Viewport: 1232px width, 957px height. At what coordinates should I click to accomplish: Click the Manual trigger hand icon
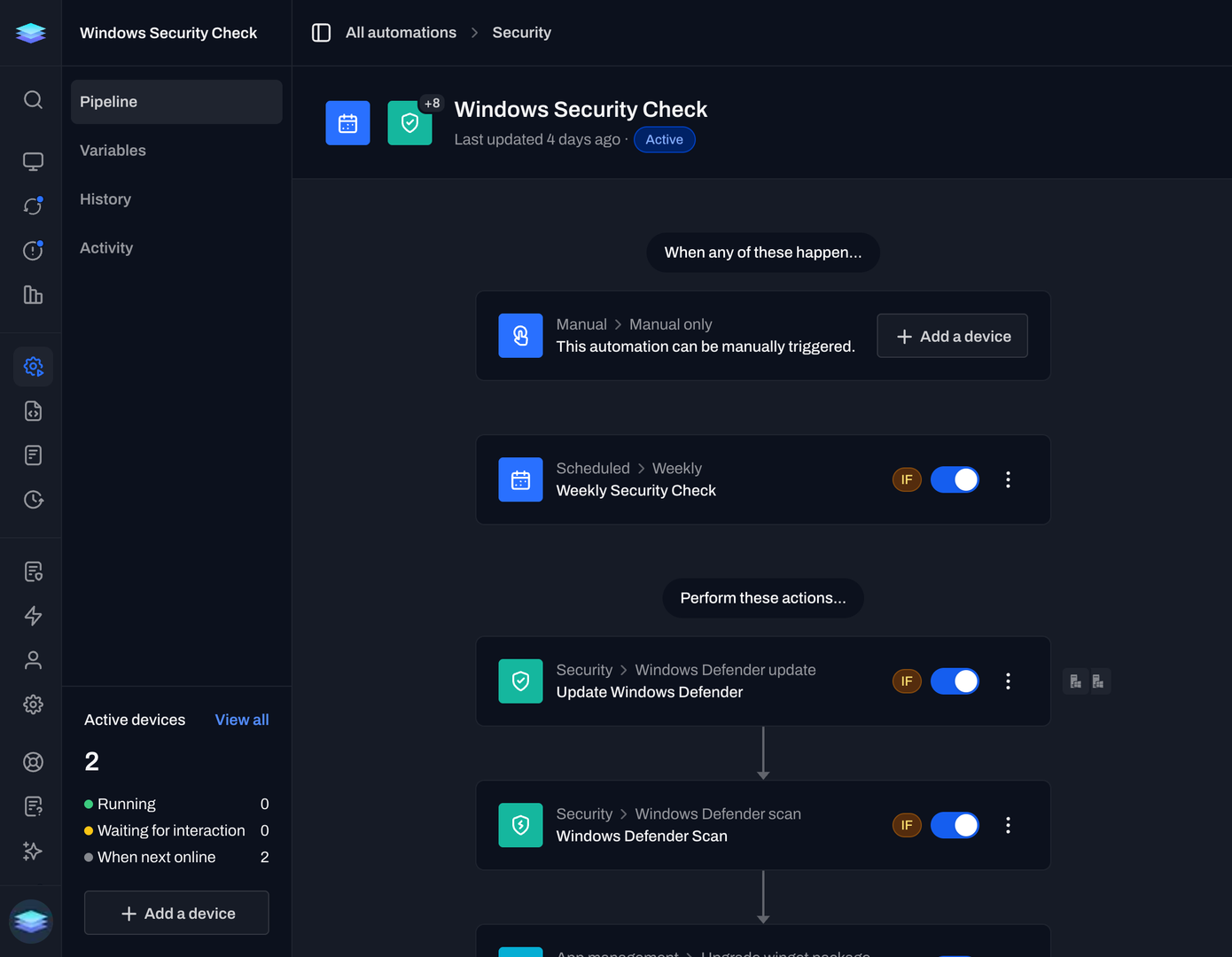point(520,336)
